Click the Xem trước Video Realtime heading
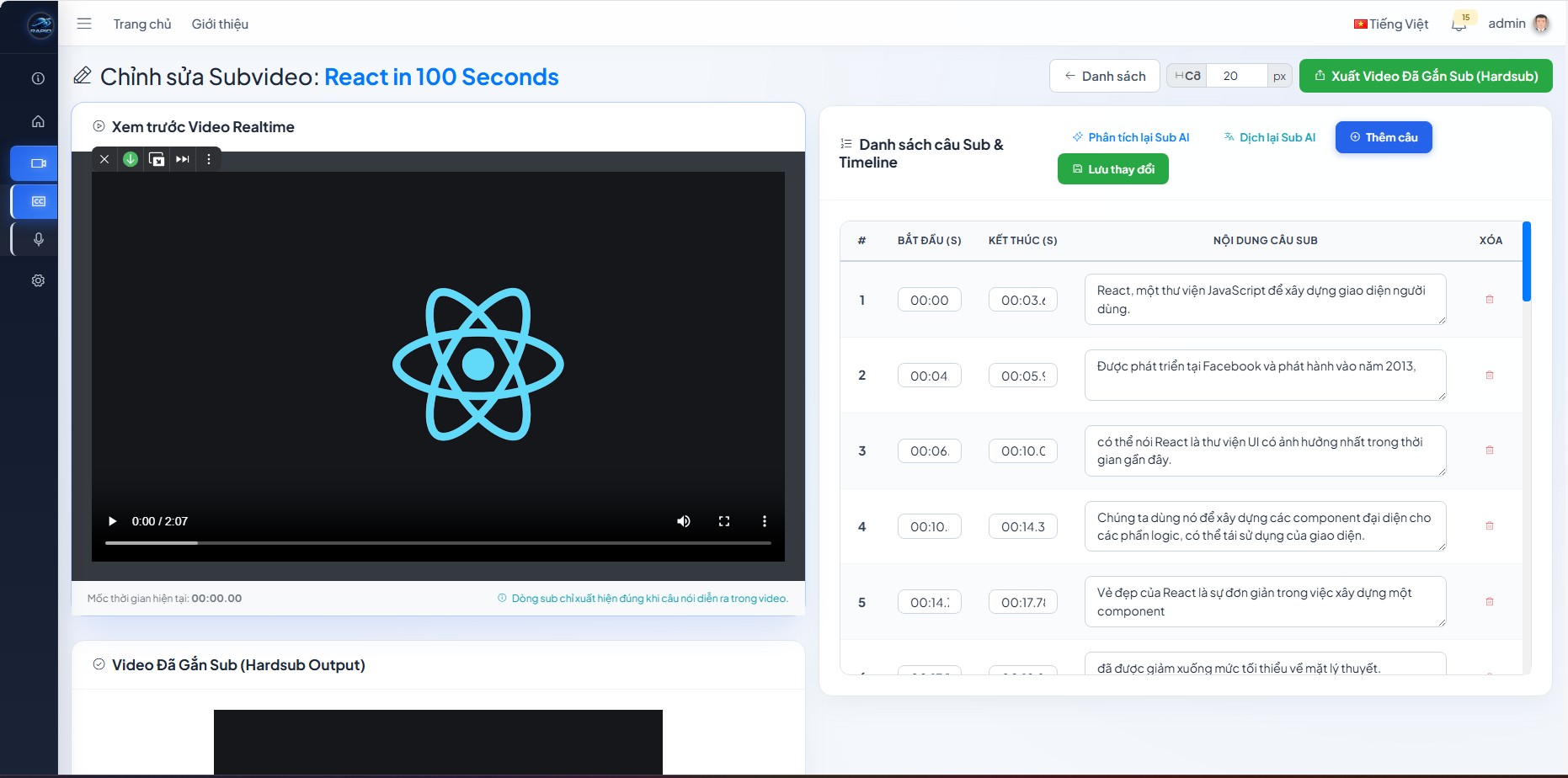The width and height of the screenshot is (1568, 778). [203, 127]
